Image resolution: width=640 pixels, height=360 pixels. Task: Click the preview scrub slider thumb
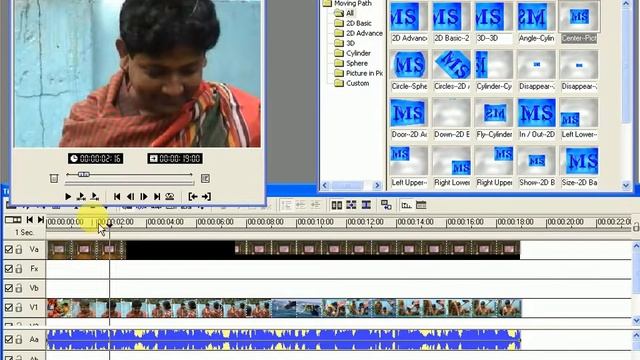pos(84,175)
